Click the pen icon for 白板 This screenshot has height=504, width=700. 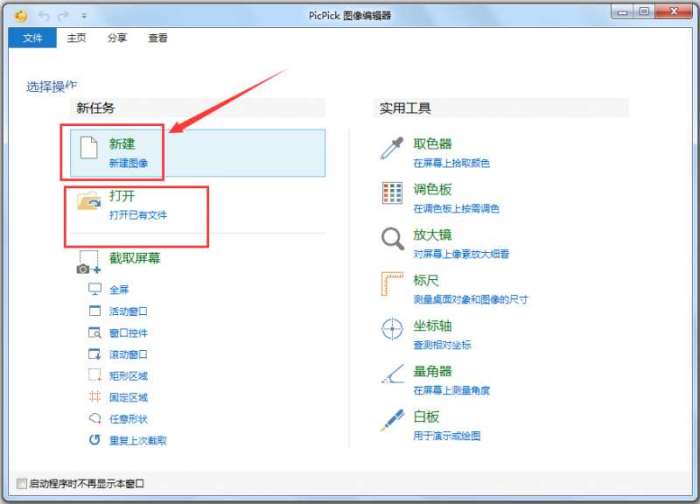click(392, 420)
